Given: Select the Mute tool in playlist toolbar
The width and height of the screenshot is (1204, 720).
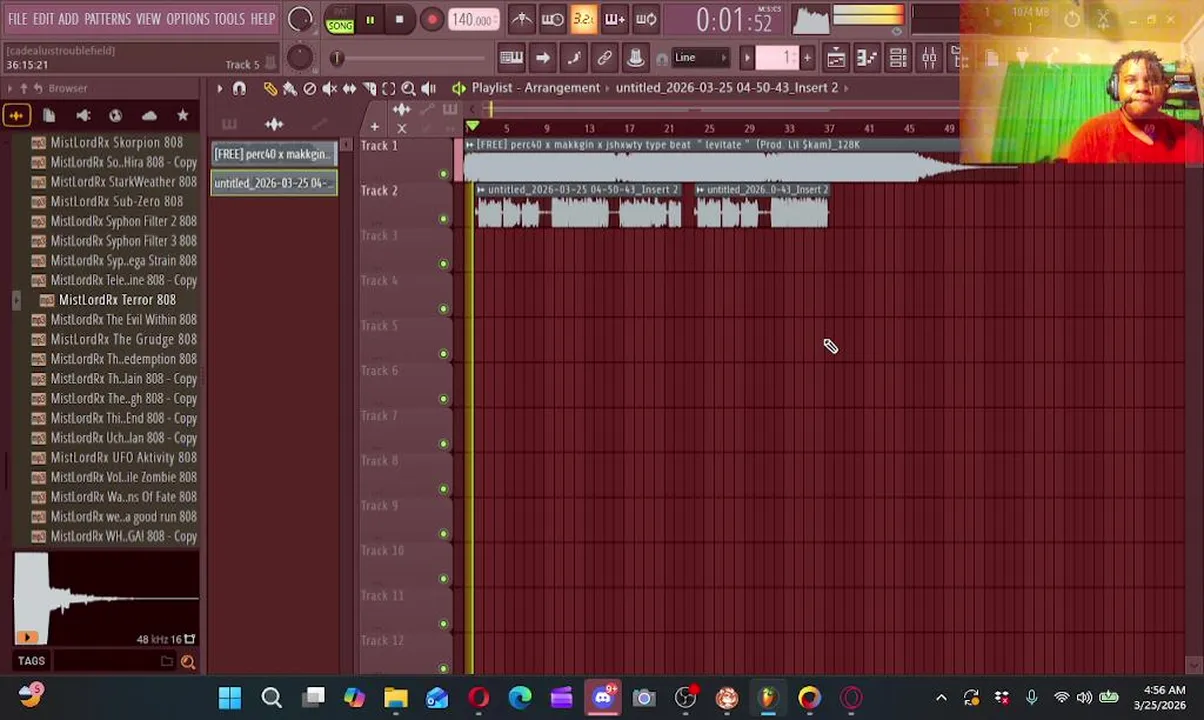Looking at the screenshot, I should [x=329, y=89].
